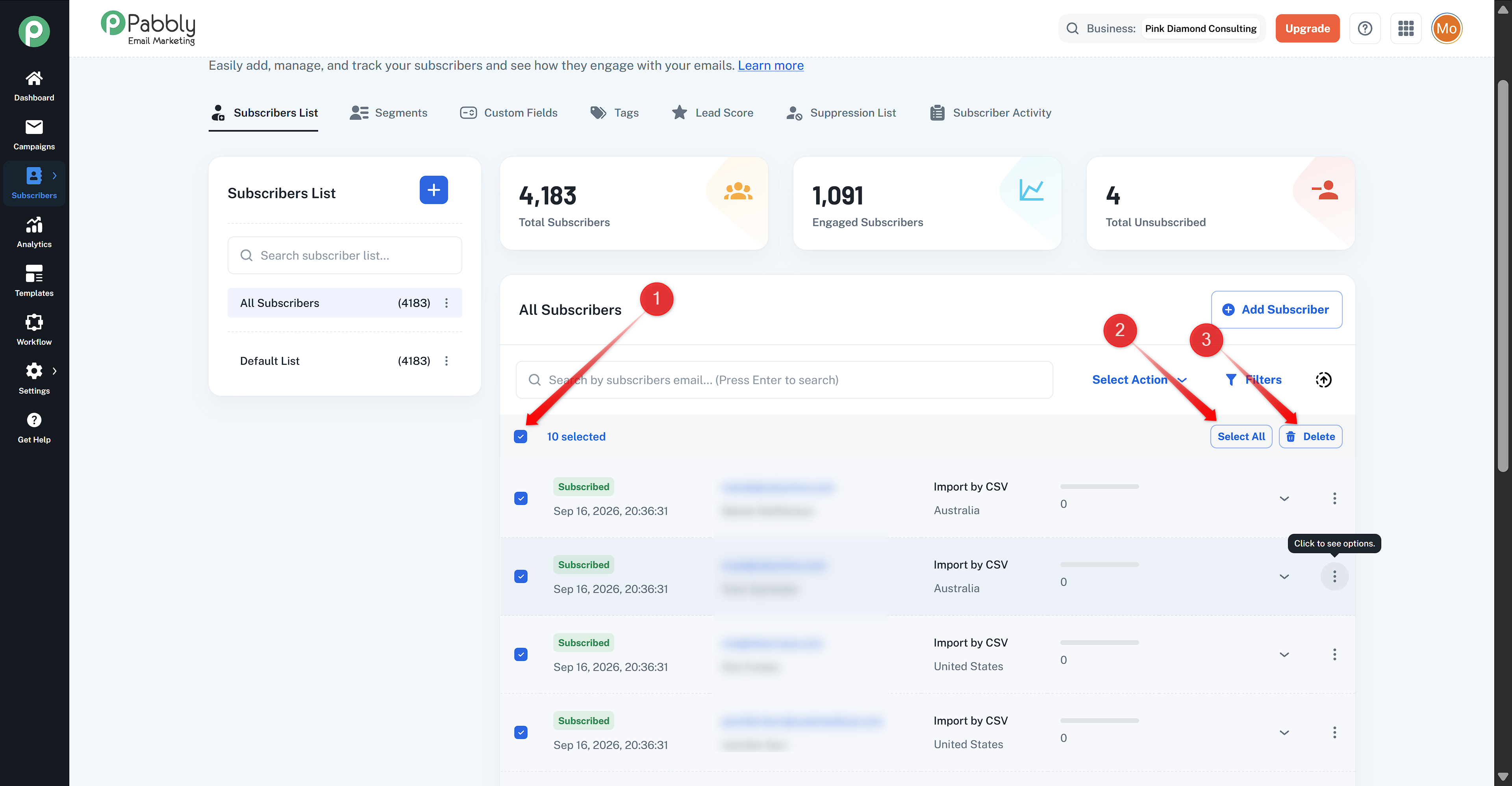Uncheck the last visible subscriber row checkbox
The image size is (1512, 786).
coord(521,732)
